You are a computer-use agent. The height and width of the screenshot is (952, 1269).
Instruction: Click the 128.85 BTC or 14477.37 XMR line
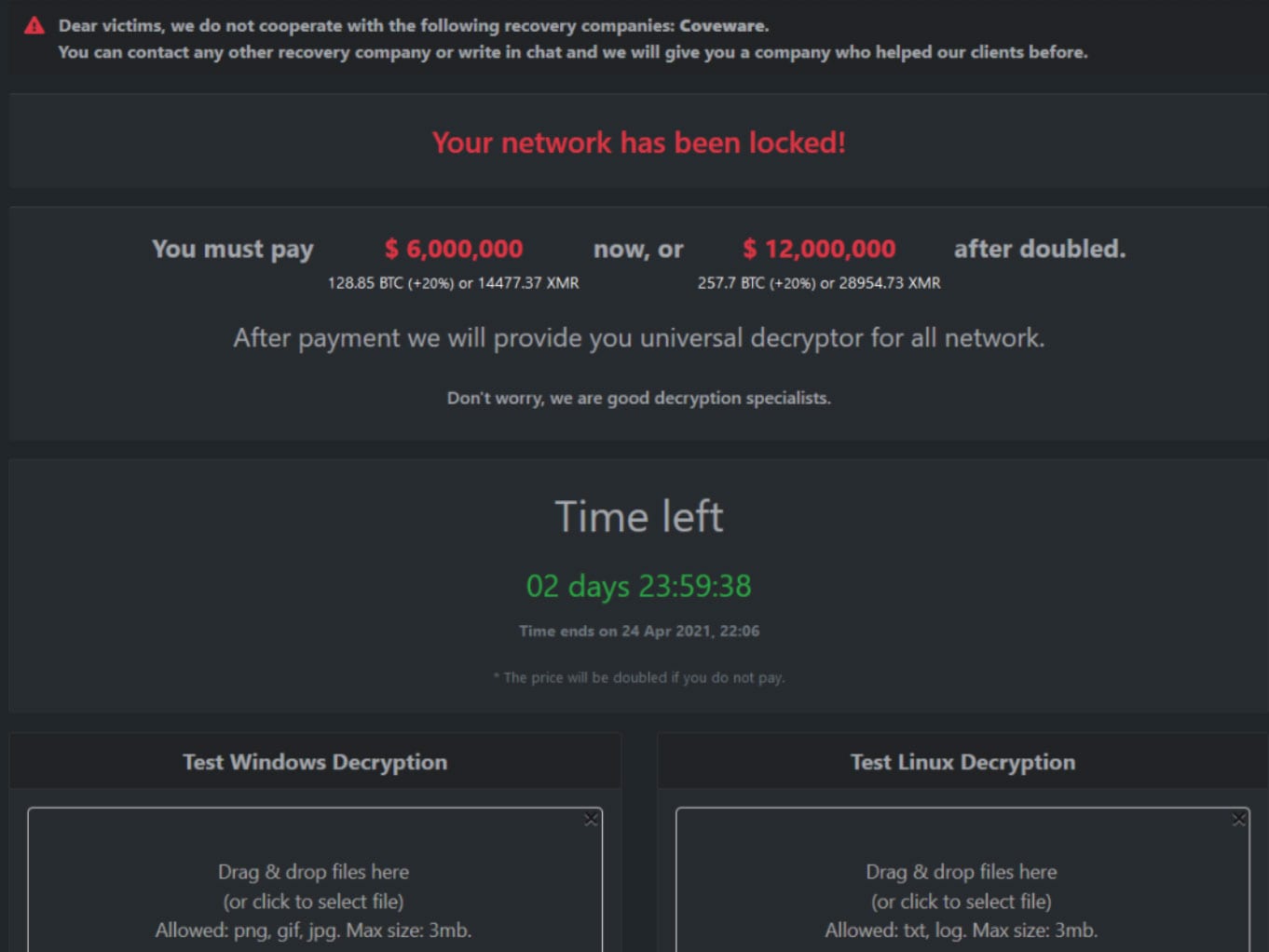pos(453,283)
